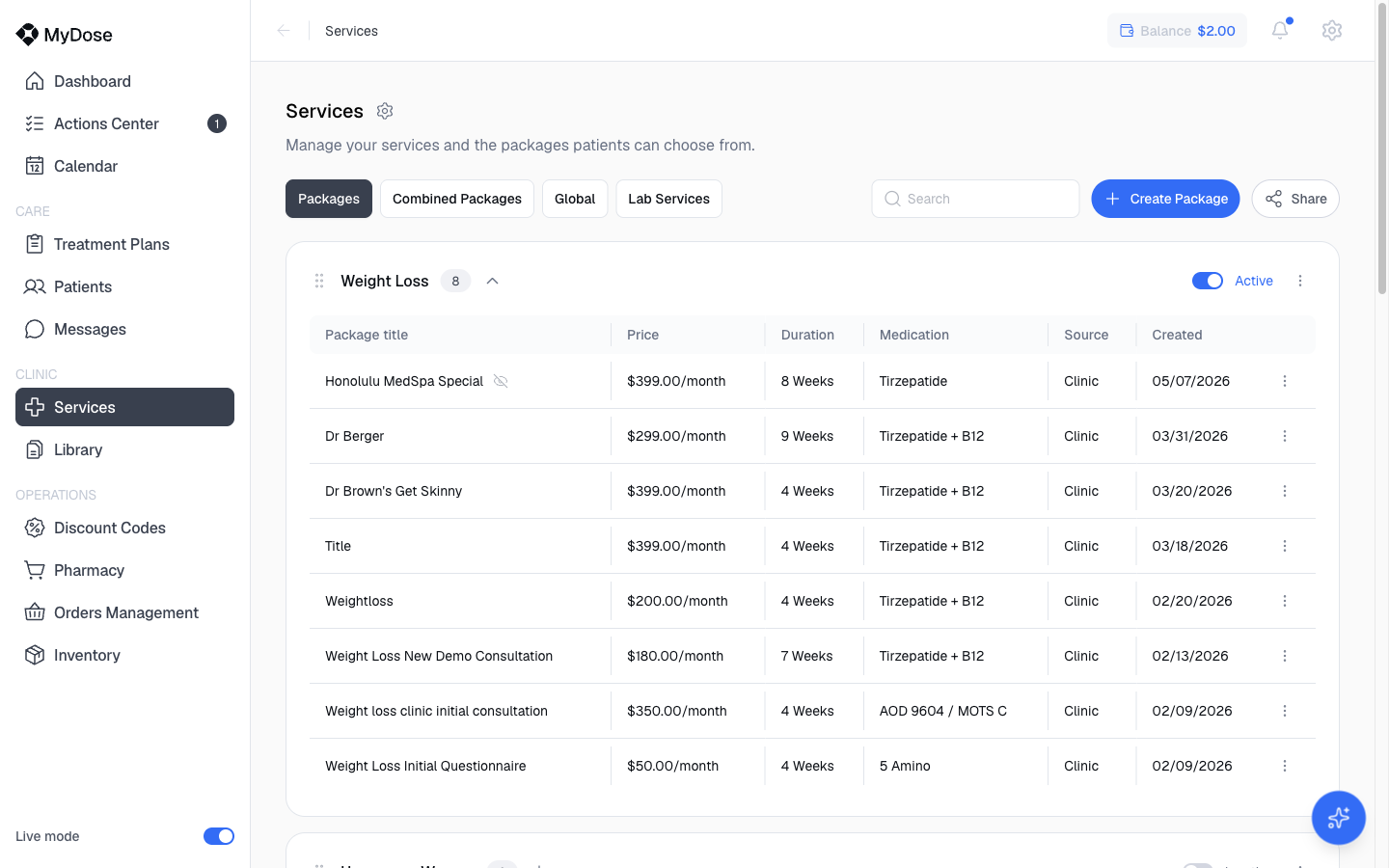This screenshot has height=868, width=1389.
Task: Click the Share button
Action: click(x=1295, y=199)
